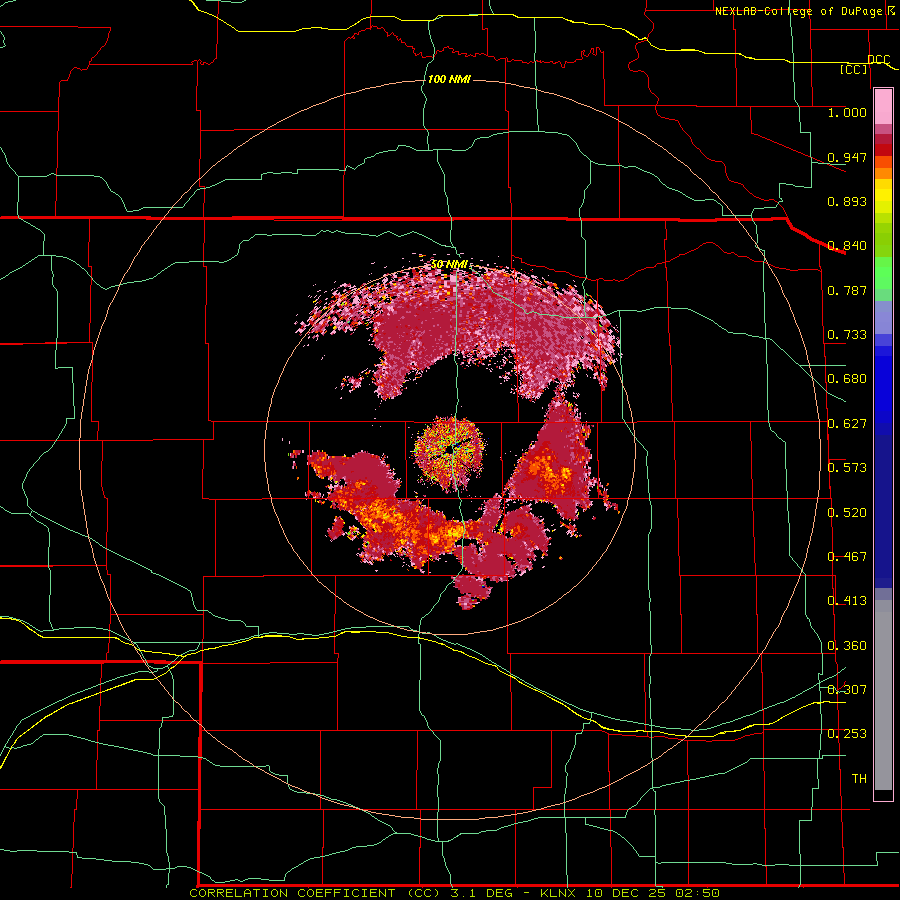Viewport: 900px width, 900px height.
Task: Click the CORRELATION COEFFICIENT (CC) title text
Action: 313,893
